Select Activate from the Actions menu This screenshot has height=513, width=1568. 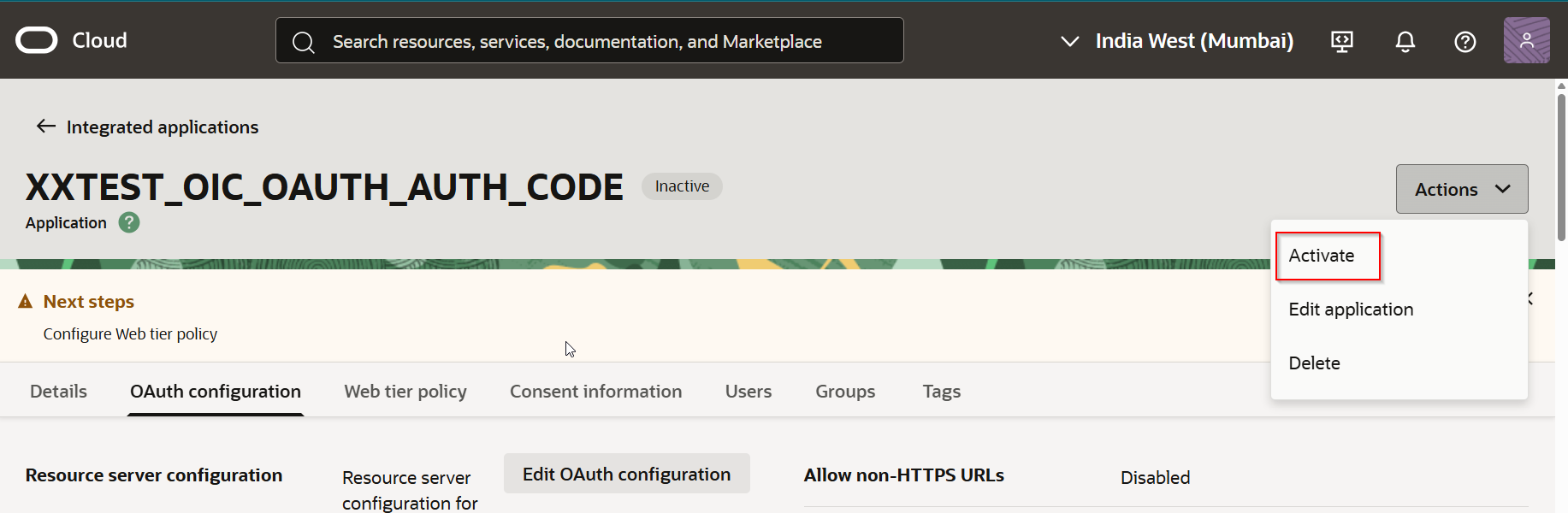(x=1322, y=256)
